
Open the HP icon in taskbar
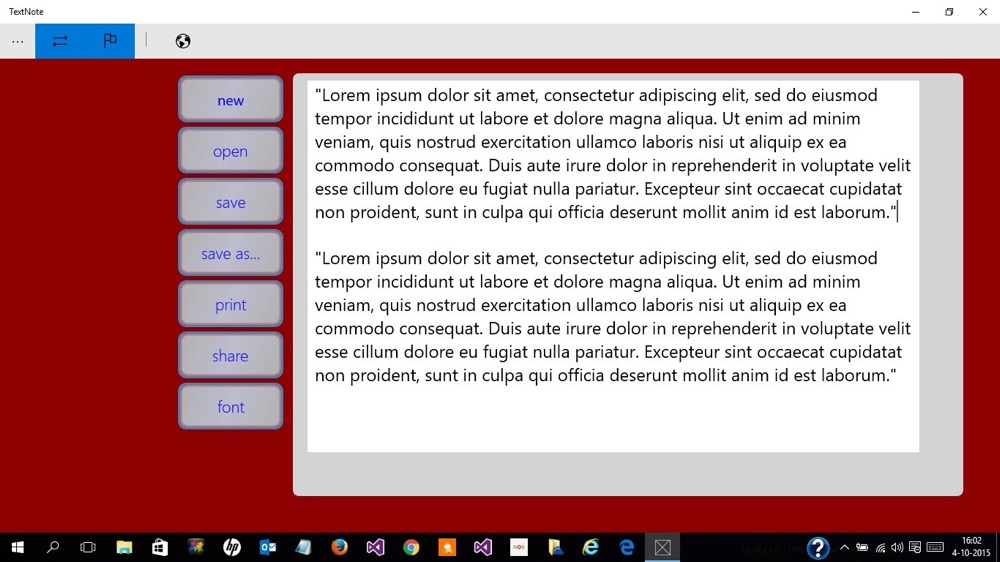(232, 547)
